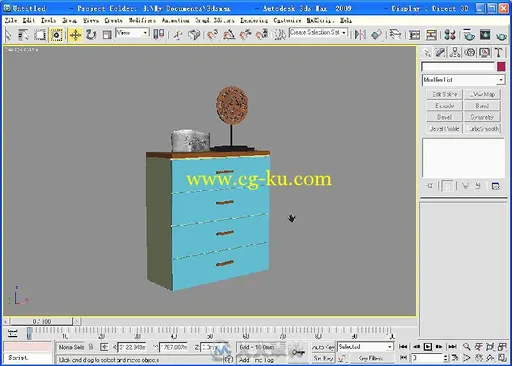512x366 pixels.
Task: Click the TurboSmooth modifier button
Action: [482, 129]
